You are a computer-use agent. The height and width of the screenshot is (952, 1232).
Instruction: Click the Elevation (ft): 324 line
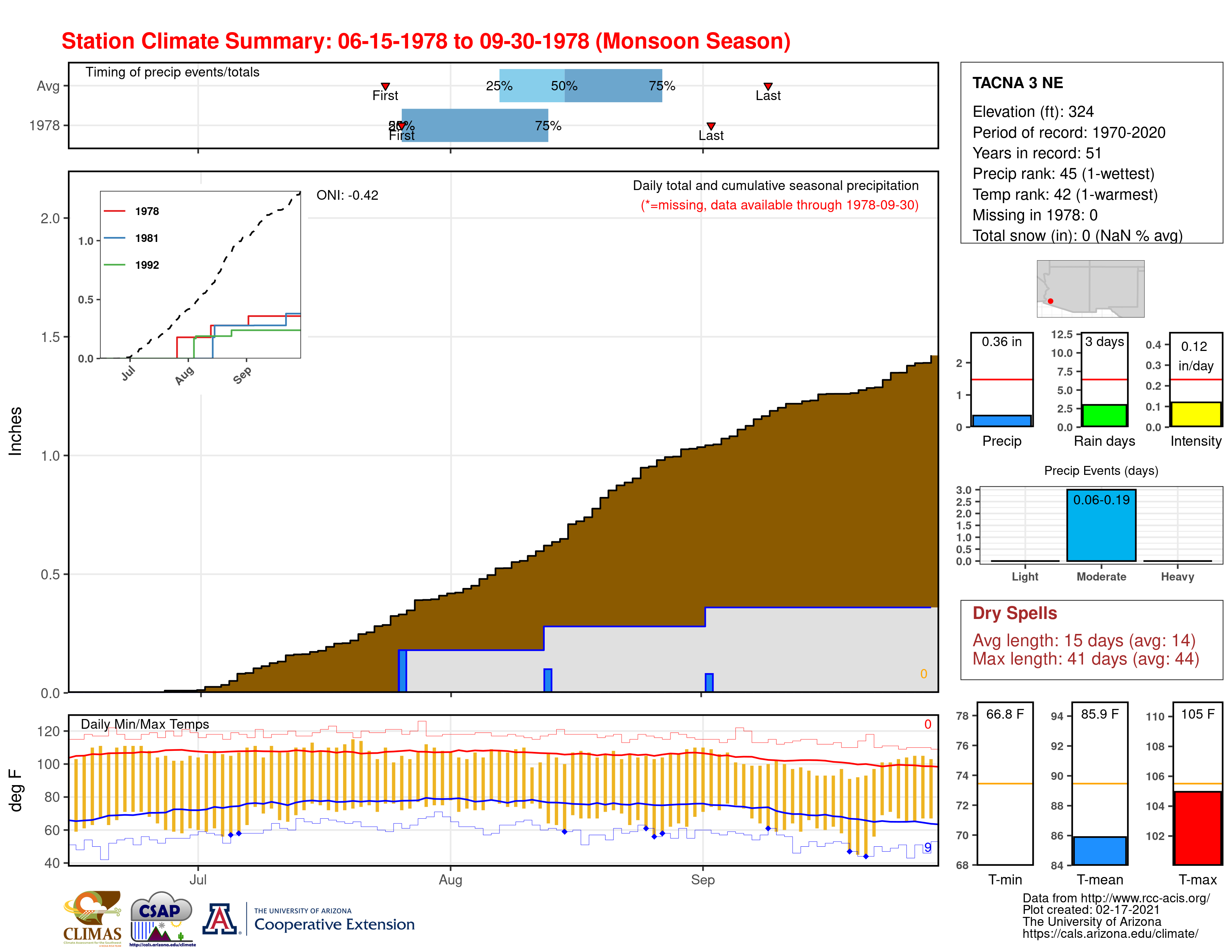1033,112
